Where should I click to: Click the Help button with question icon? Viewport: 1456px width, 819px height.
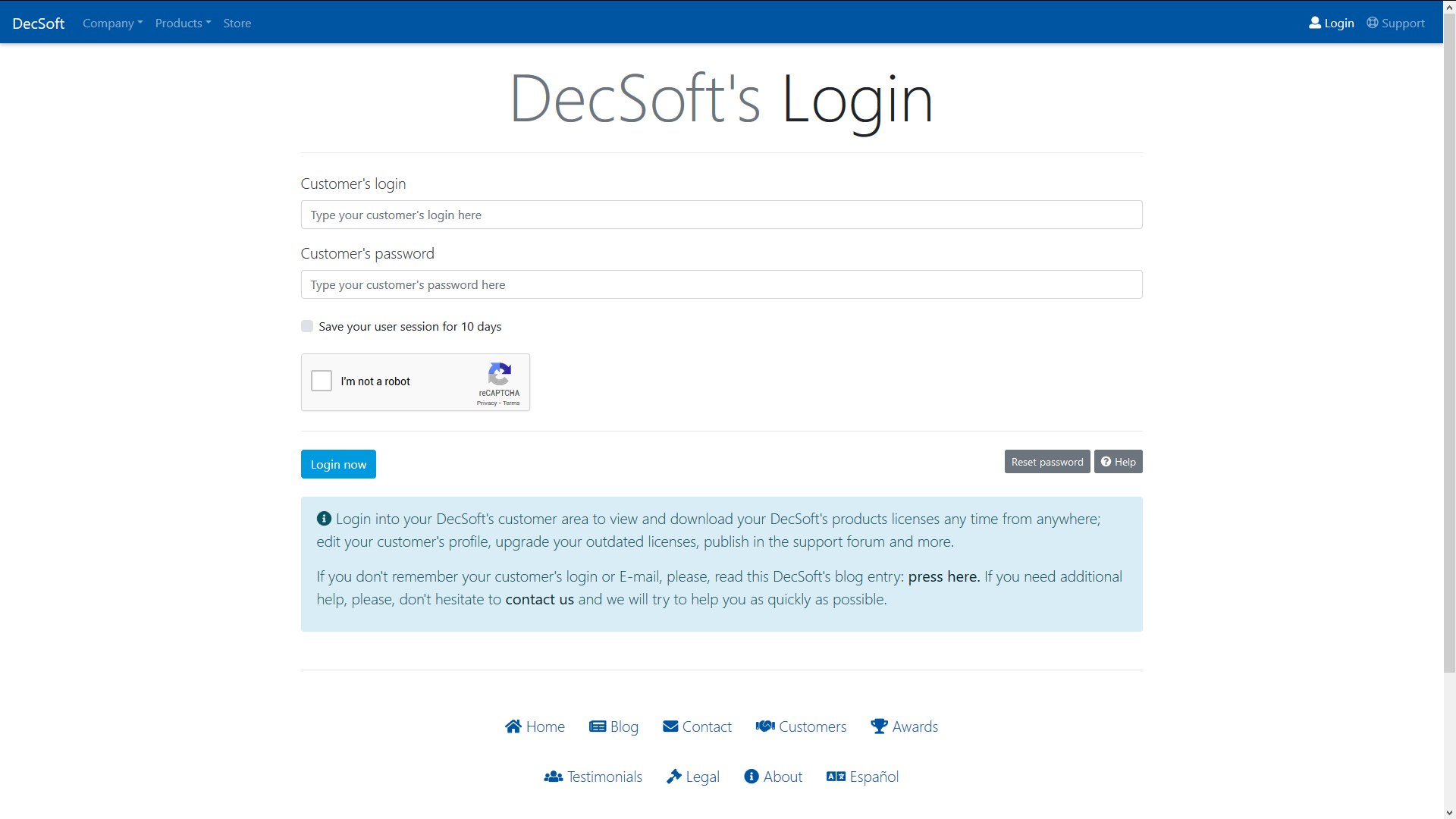1118,461
